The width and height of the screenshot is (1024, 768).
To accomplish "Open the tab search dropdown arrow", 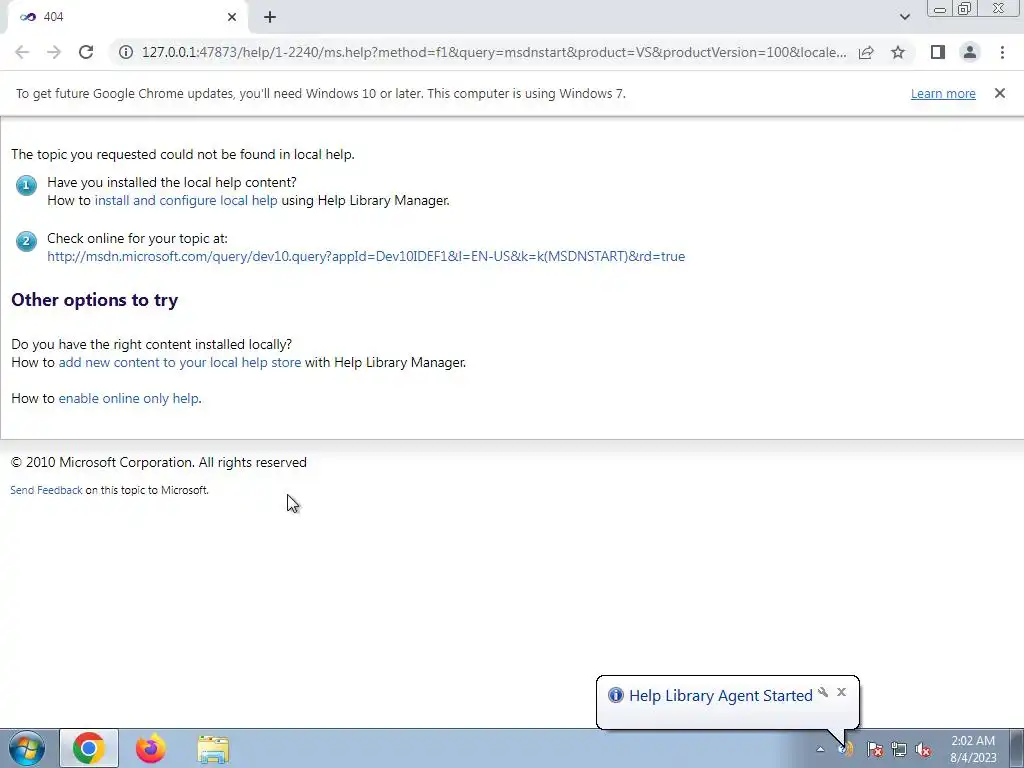I will coord(904,17).
